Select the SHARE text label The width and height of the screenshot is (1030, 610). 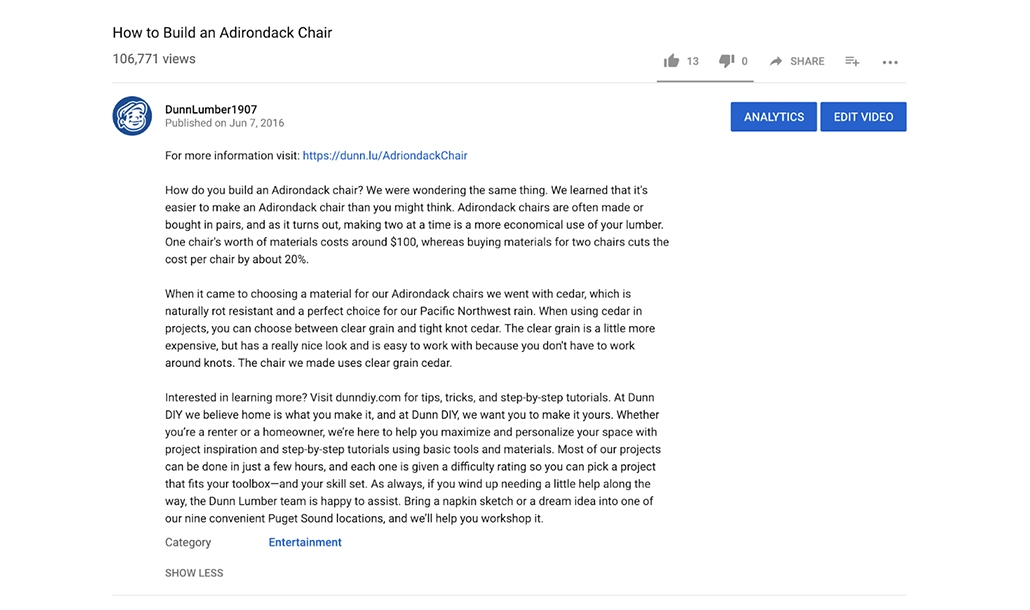click(807, 61)
